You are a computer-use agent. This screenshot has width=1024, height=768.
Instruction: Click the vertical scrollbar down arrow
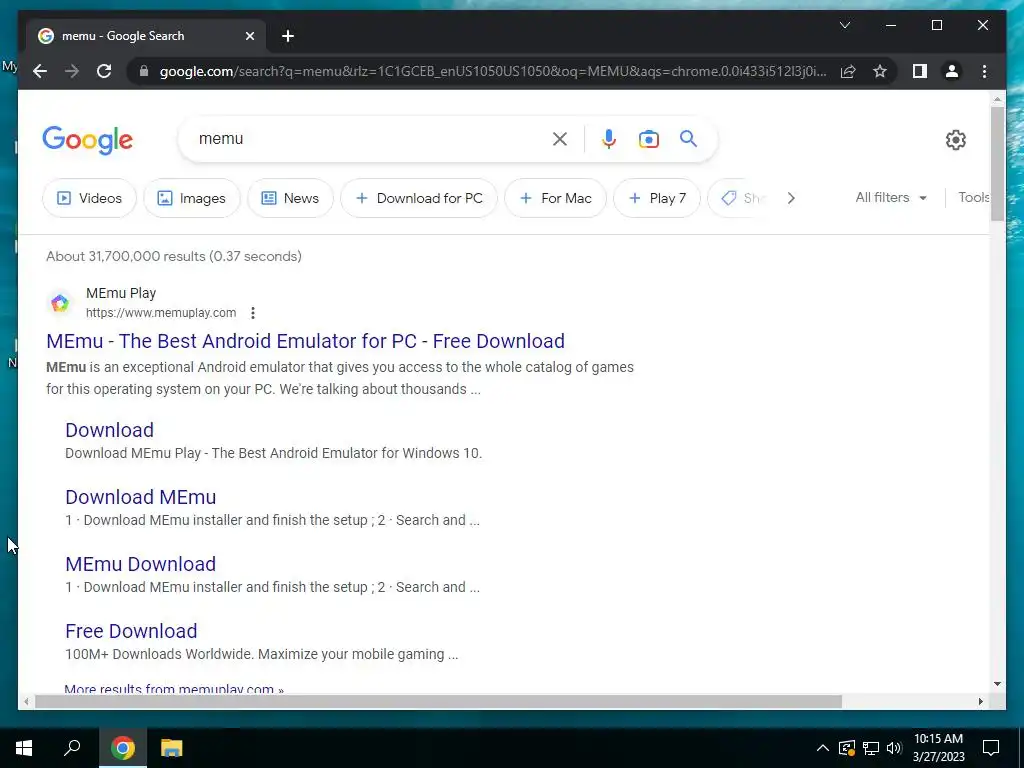click(997, 684)
